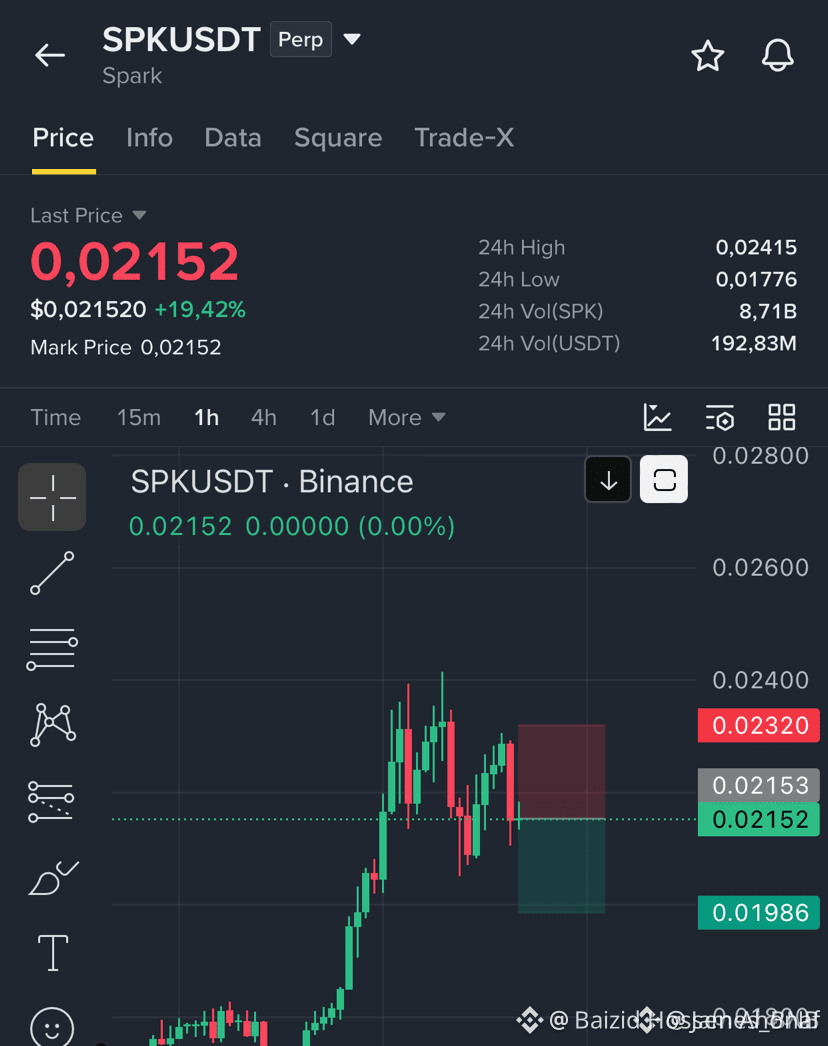This screenshot has width=828, height=1046.
Task: Switch to the Data tab
Action: (x=233, y=138)
